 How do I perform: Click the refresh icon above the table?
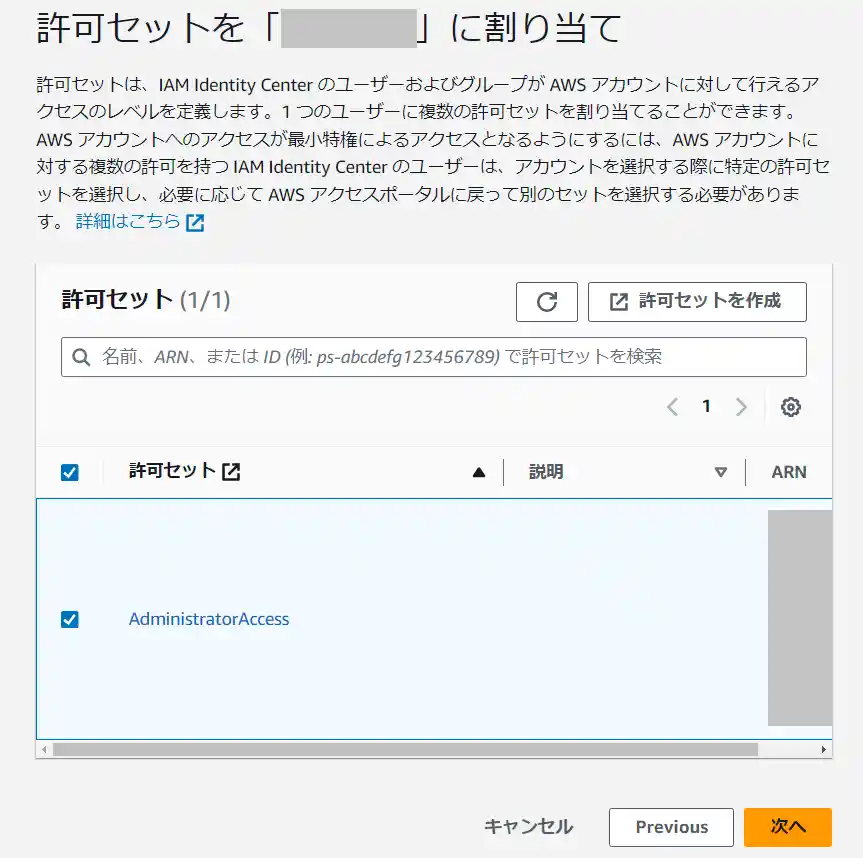[546, 302]
